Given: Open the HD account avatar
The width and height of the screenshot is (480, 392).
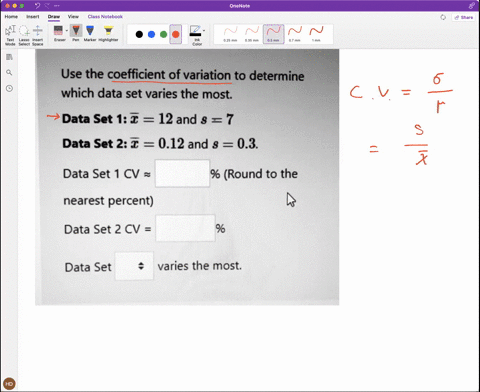Looking at the screenshot, I should tap(9, 384).
